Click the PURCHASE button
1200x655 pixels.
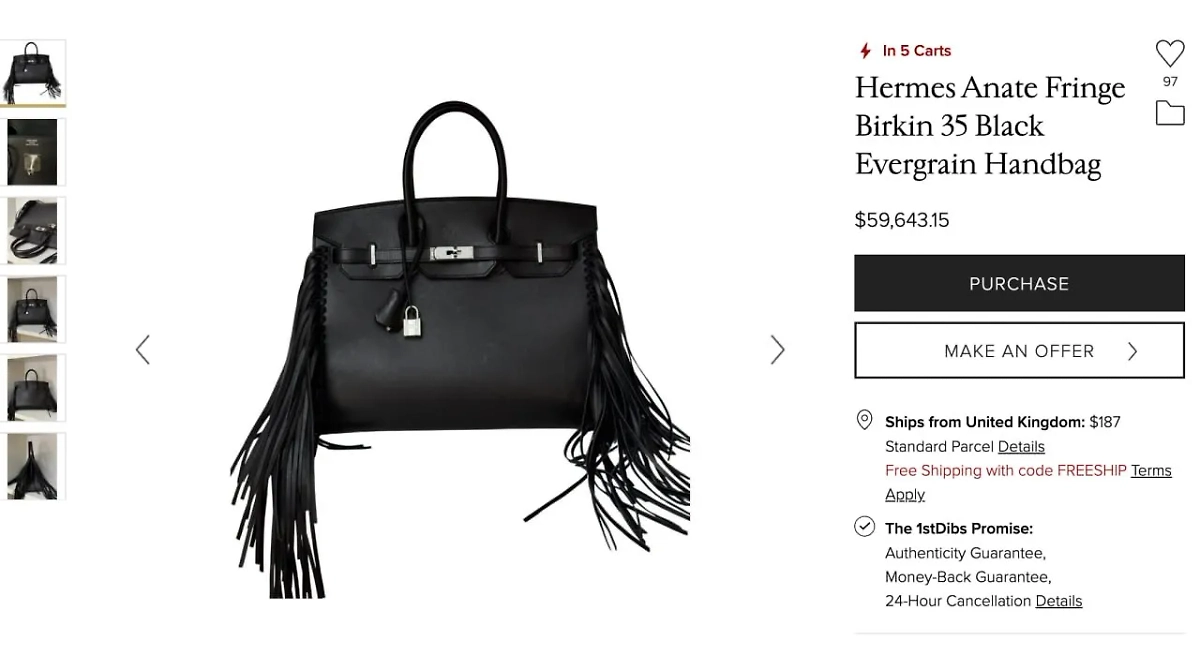[1019, 283]
